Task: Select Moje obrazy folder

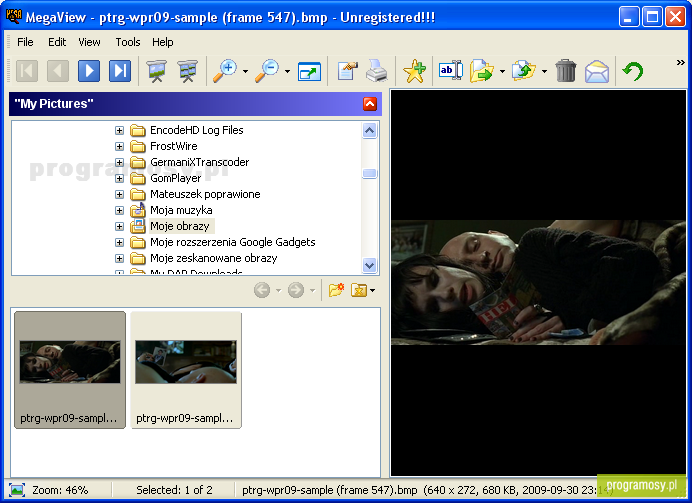Action: (x=180, y=226)
